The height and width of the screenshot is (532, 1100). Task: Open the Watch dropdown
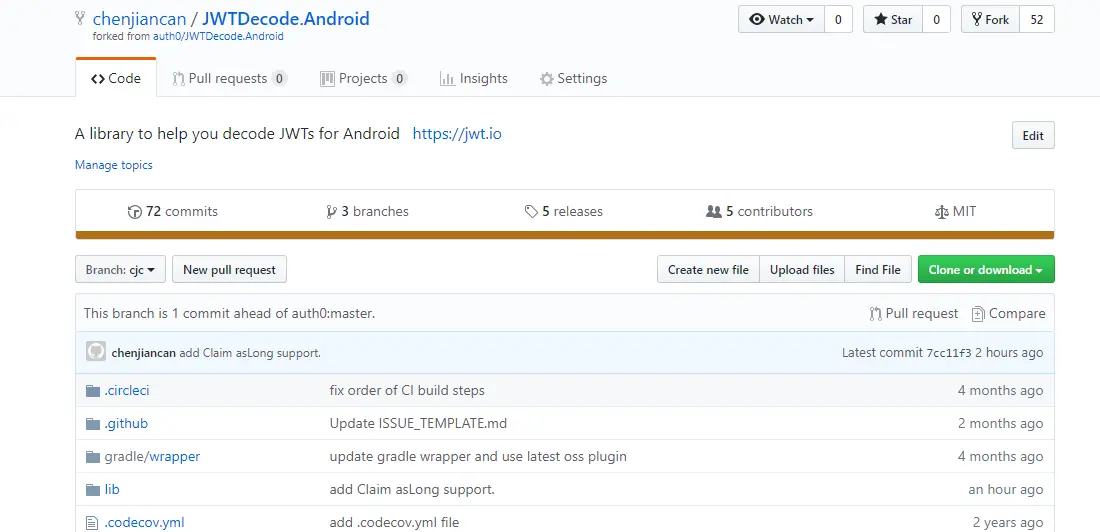click(782, 20)
